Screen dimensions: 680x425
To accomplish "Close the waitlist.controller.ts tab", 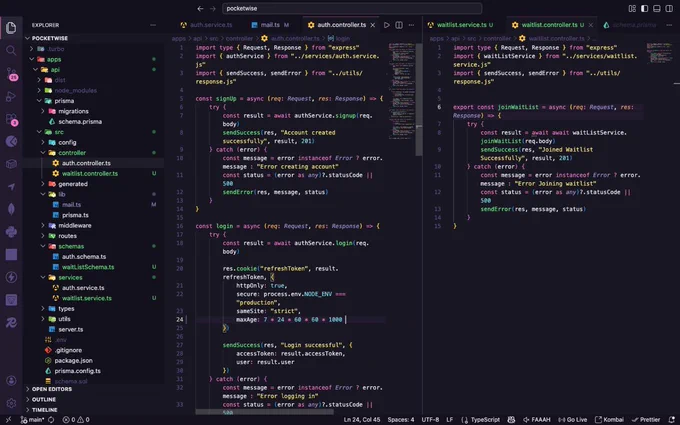I will point(591,25).
